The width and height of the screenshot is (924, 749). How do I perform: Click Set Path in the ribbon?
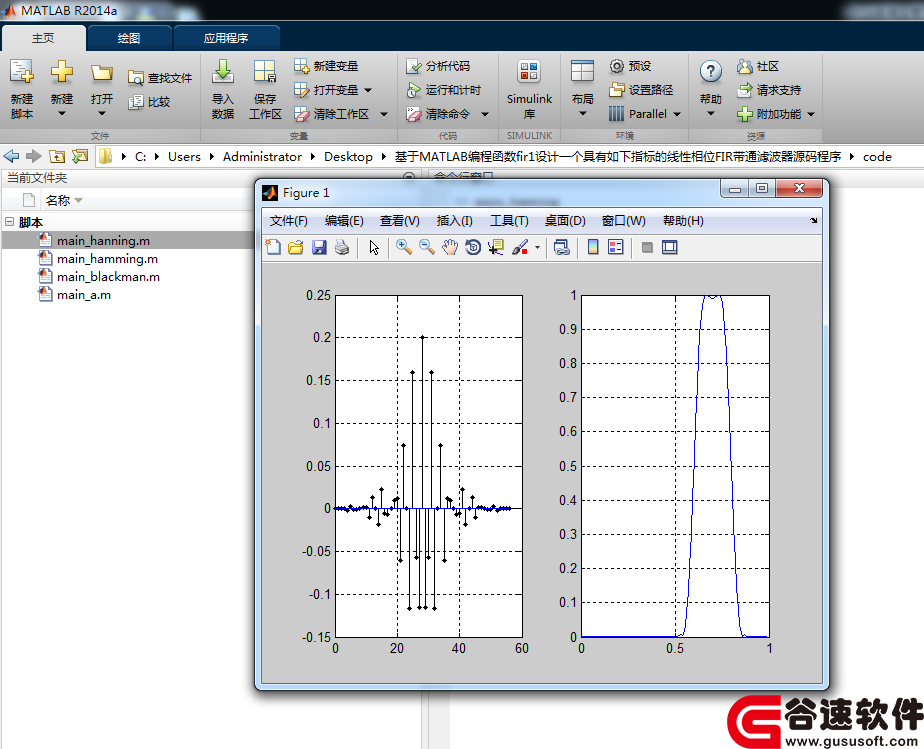641,90
